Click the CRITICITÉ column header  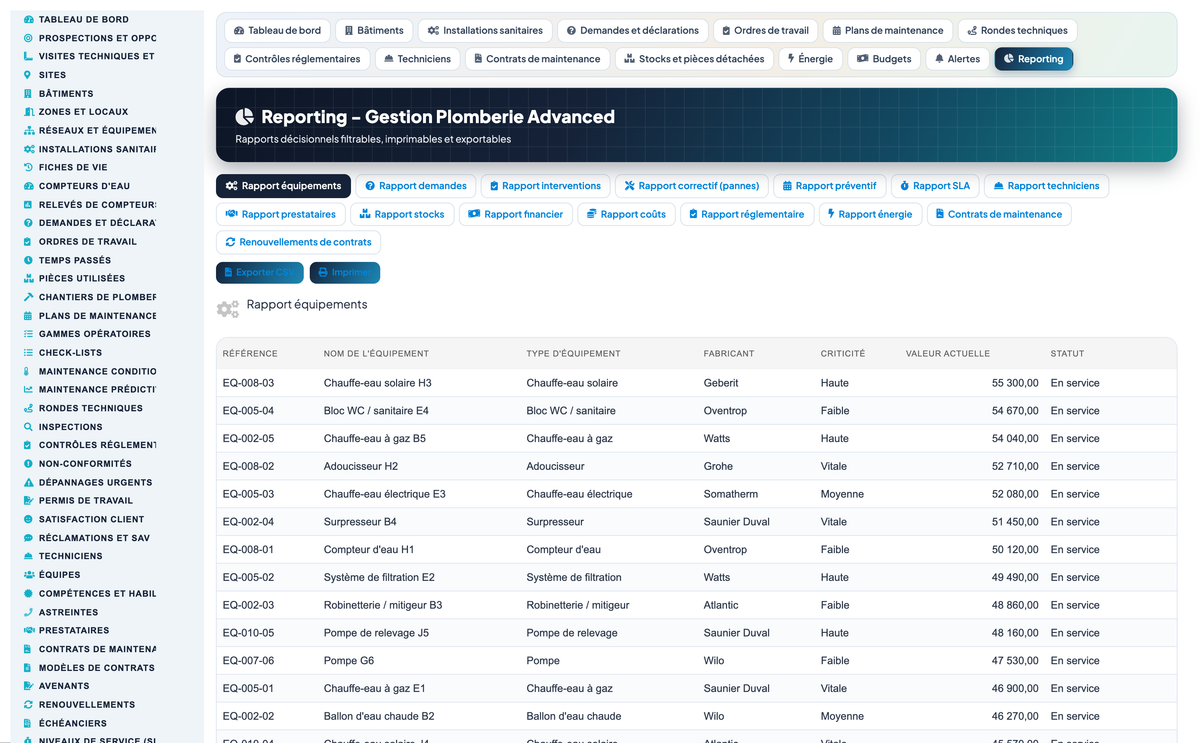pos(843,353)
